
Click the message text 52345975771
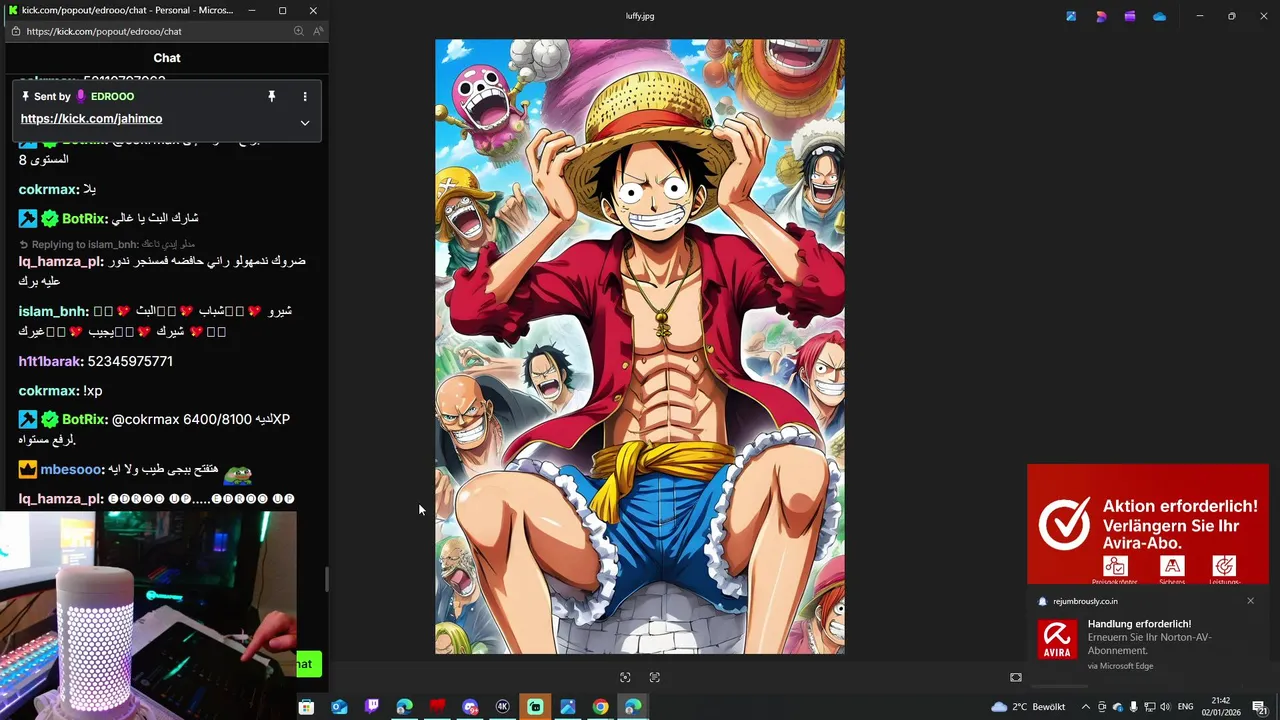pos(130,361)
